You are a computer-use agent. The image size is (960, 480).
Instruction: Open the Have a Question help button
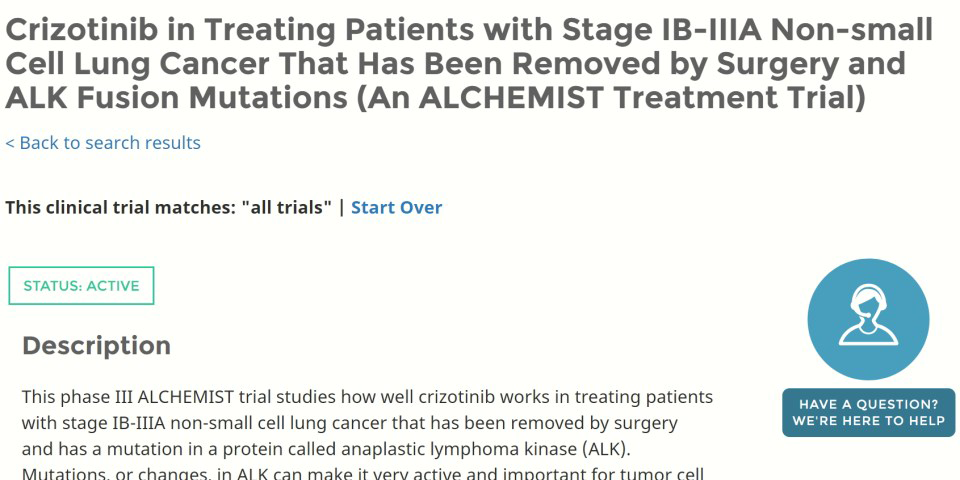[x=868, y=412]
